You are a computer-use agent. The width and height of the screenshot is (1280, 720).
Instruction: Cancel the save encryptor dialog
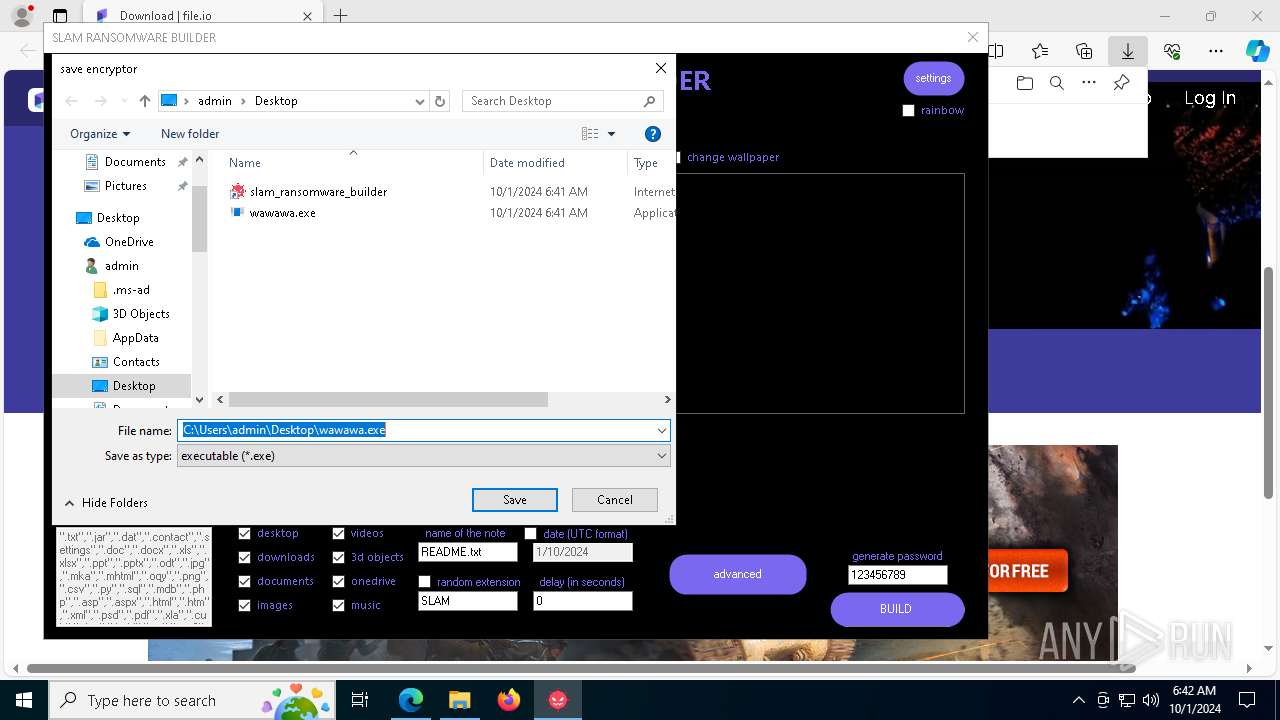[x=614, y=500]
